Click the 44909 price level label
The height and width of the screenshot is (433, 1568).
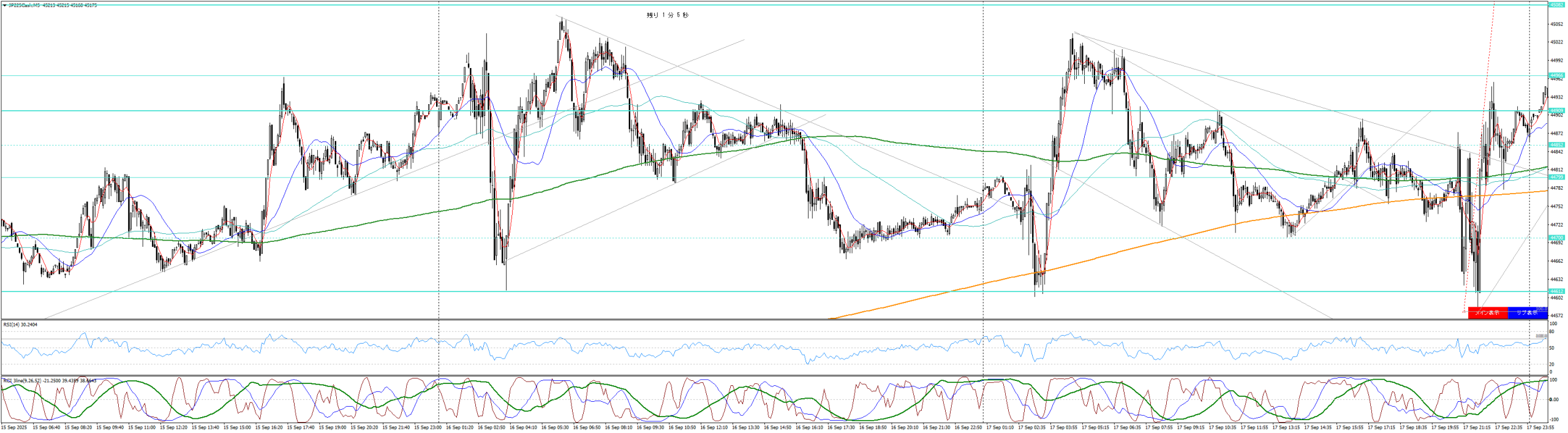(x=1556, y=111)
